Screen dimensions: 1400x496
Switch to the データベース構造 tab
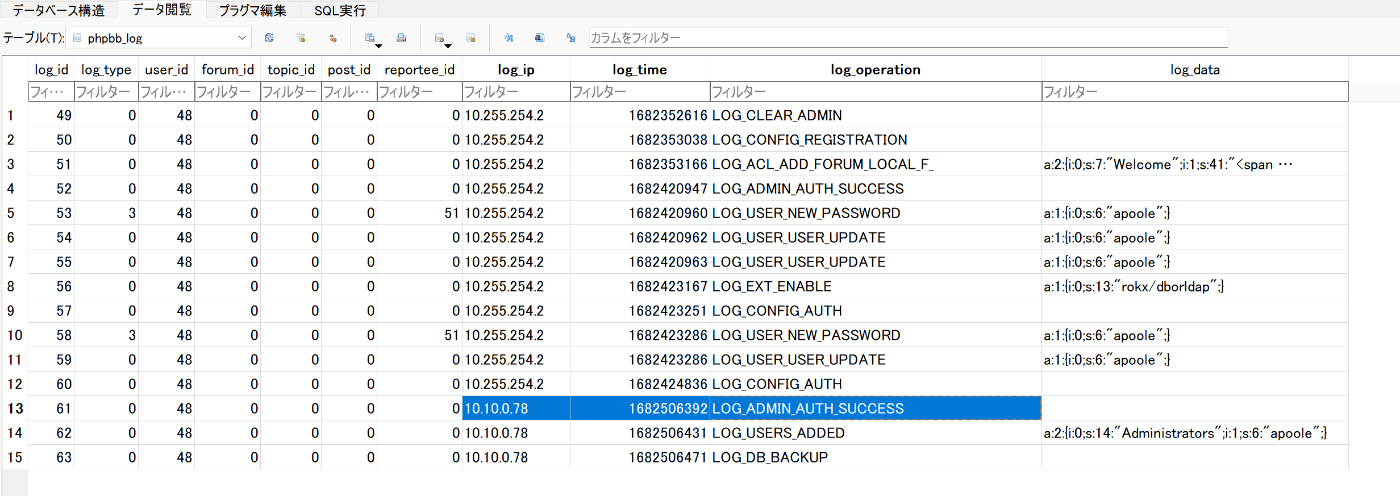(57, 11)
